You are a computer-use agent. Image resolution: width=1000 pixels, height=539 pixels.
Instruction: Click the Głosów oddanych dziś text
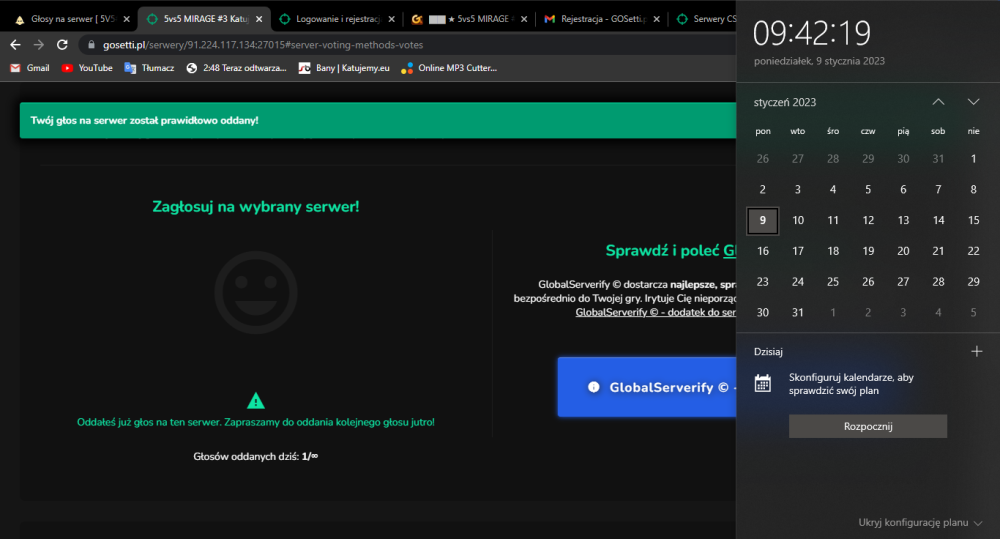click(256, 456)
